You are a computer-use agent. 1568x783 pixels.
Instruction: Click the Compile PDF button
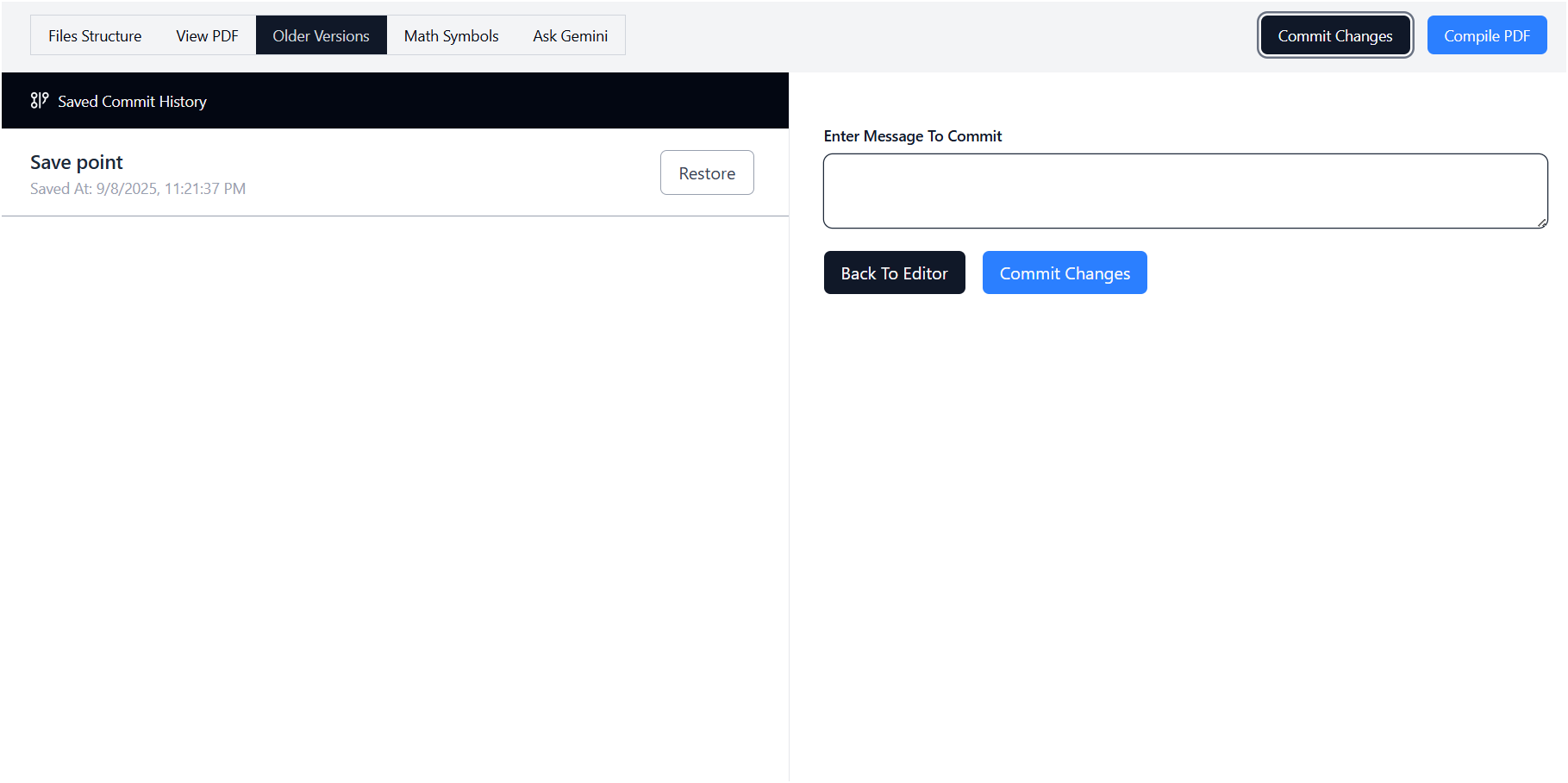1486,35
